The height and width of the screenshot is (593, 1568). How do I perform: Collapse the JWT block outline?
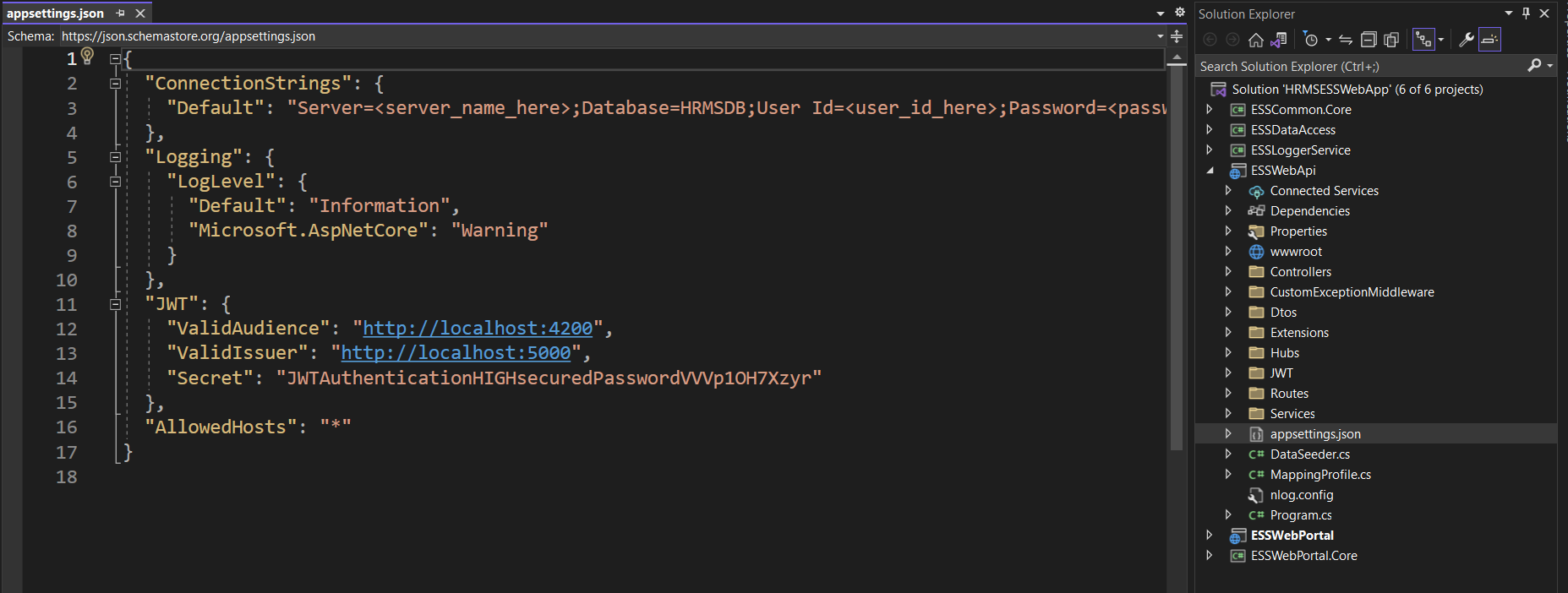click(x=115, y=304)
